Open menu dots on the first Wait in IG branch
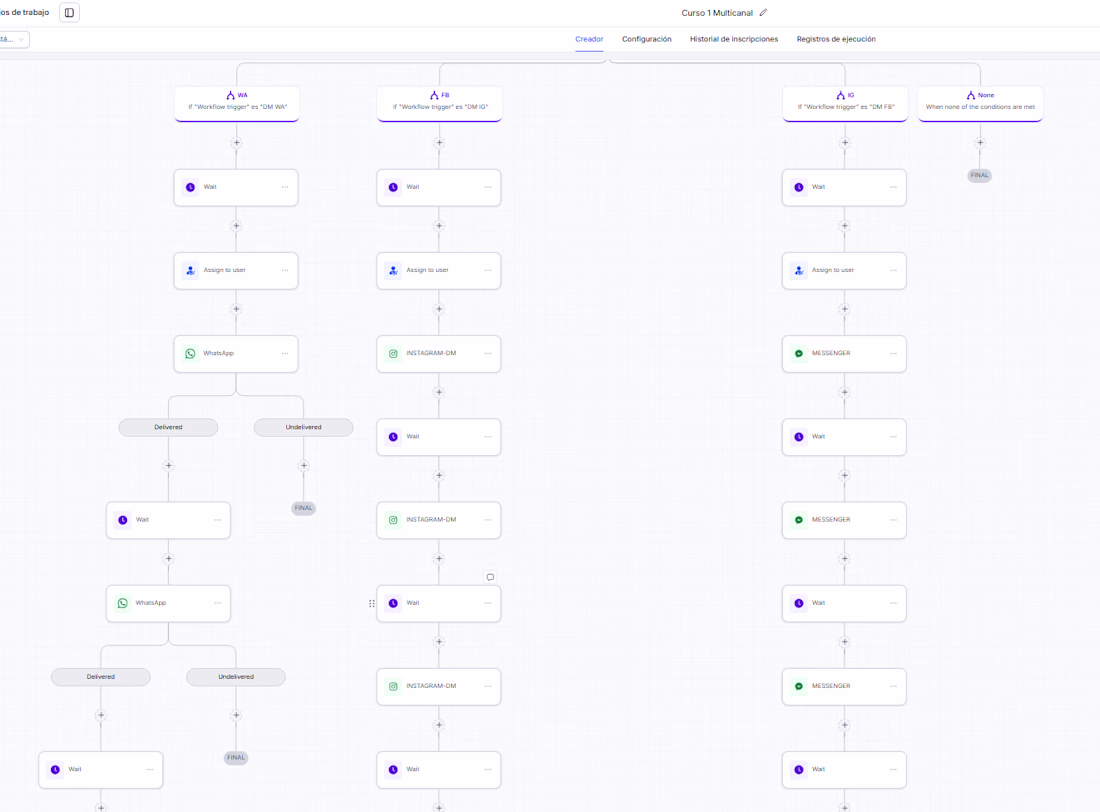Viewport: 1100px width, 812px height. click(x=893, y=187)
